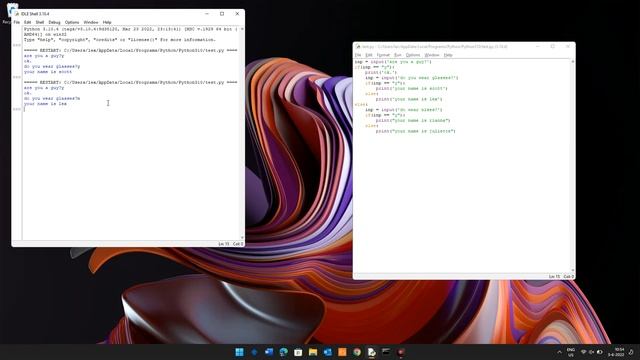The image size is (640, 360).
Task: Show hidden system tray icons
Action: point(560,352)
